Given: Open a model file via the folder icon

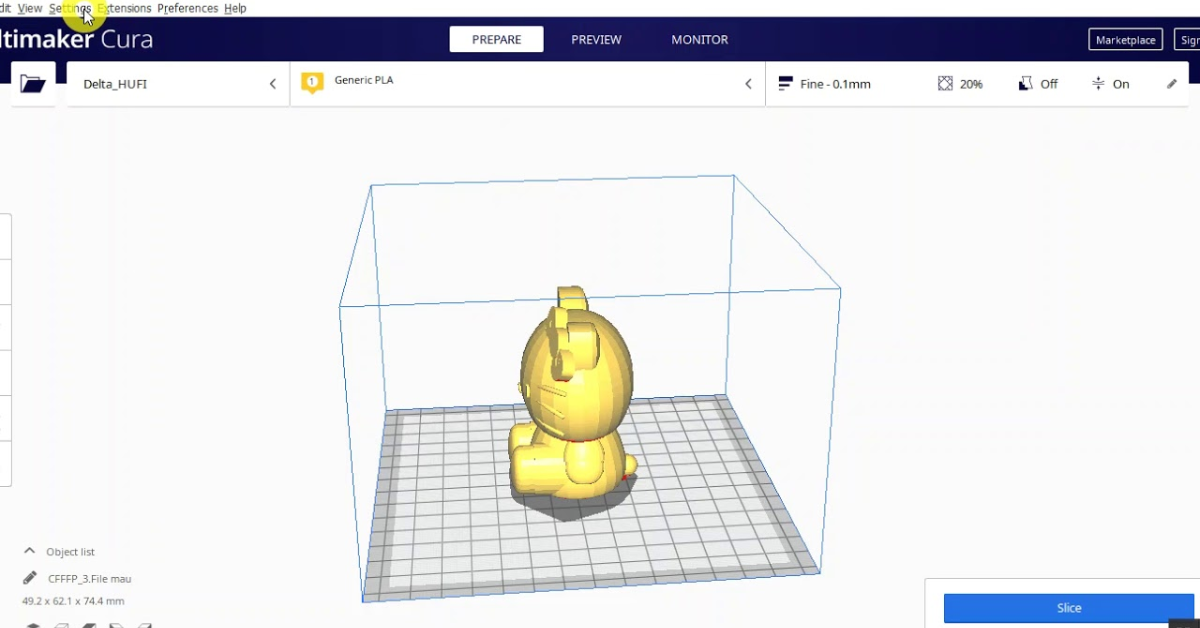Looking at the screenshot, I should tap(33, 83).
